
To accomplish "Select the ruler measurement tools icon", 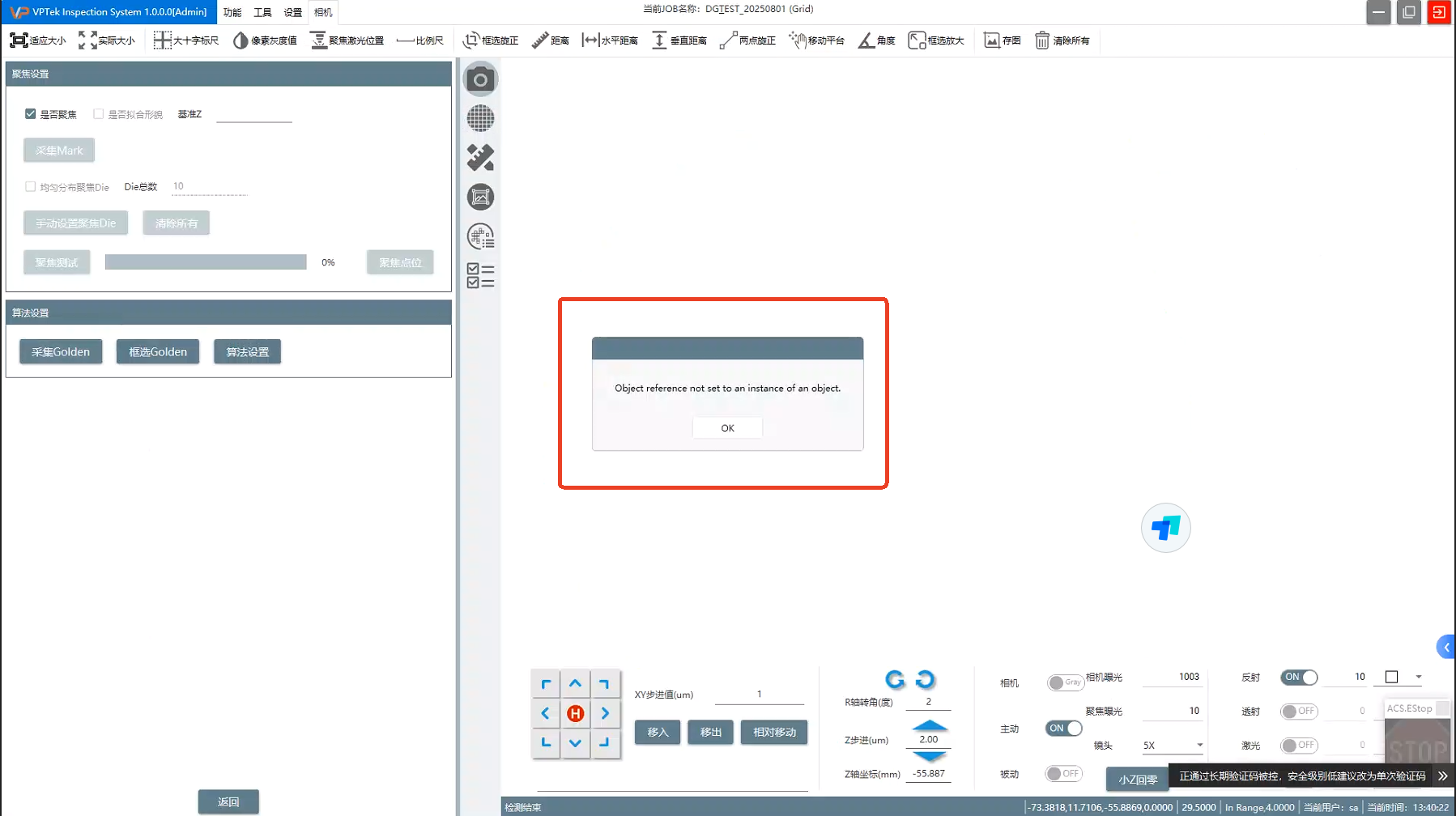I will tap(480, 158).
